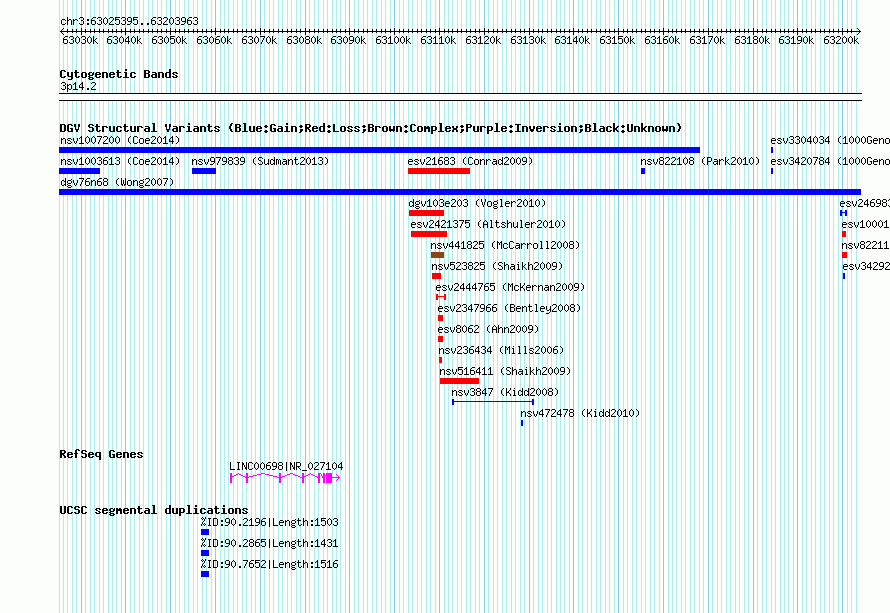Click the 63060k ruler position

tap(214, 41)
